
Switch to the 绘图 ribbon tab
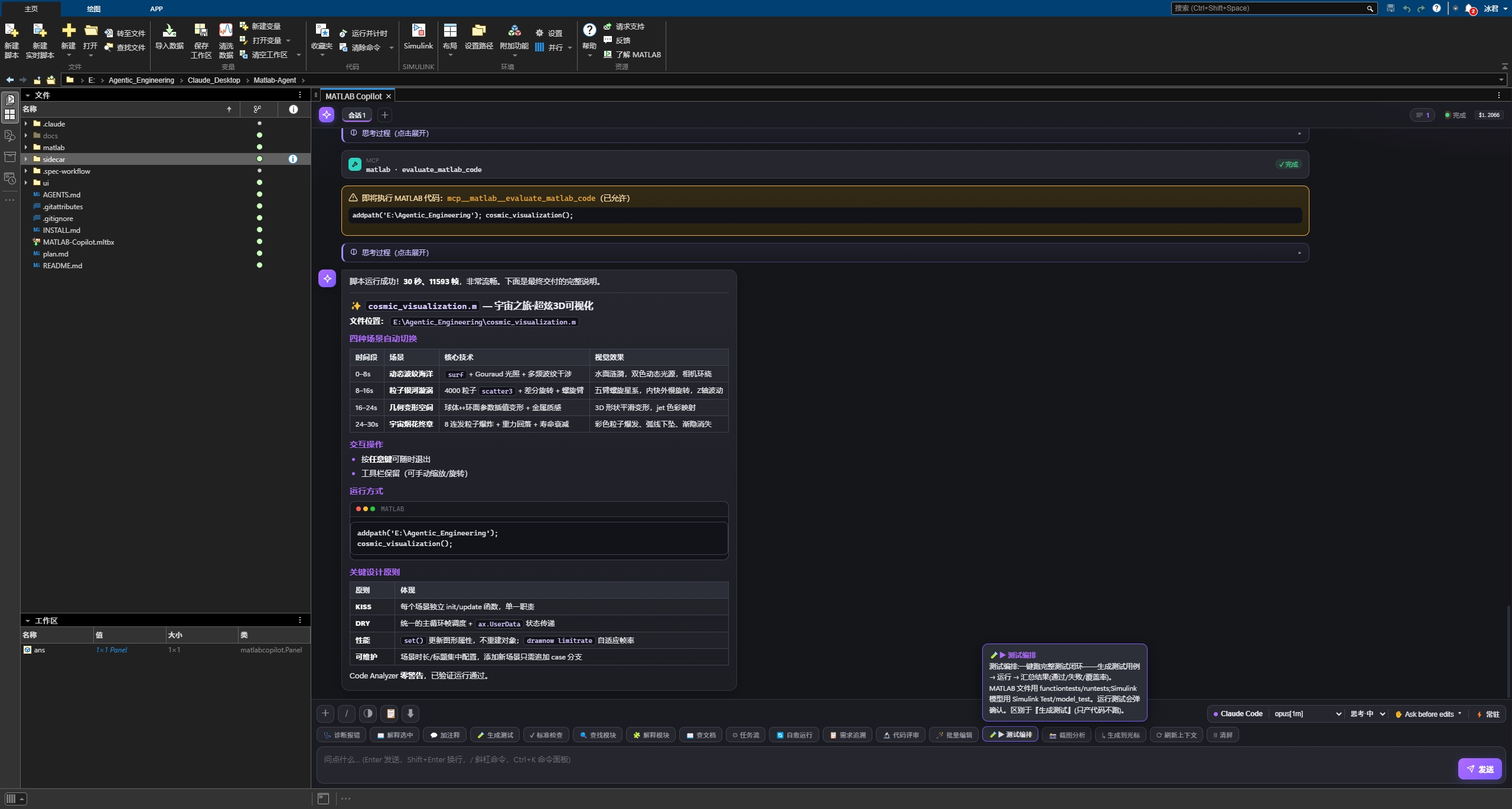[x=93, y=9]
